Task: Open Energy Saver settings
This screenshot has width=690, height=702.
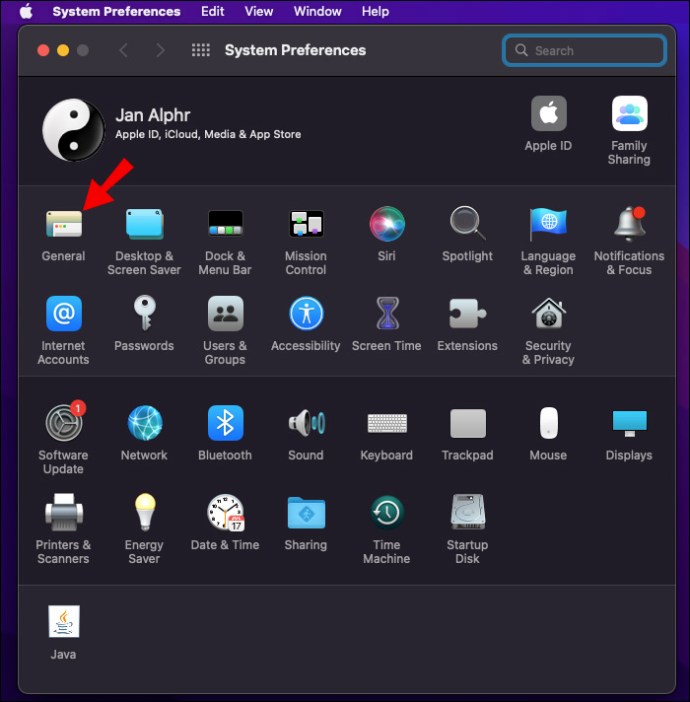Action: 144,512
